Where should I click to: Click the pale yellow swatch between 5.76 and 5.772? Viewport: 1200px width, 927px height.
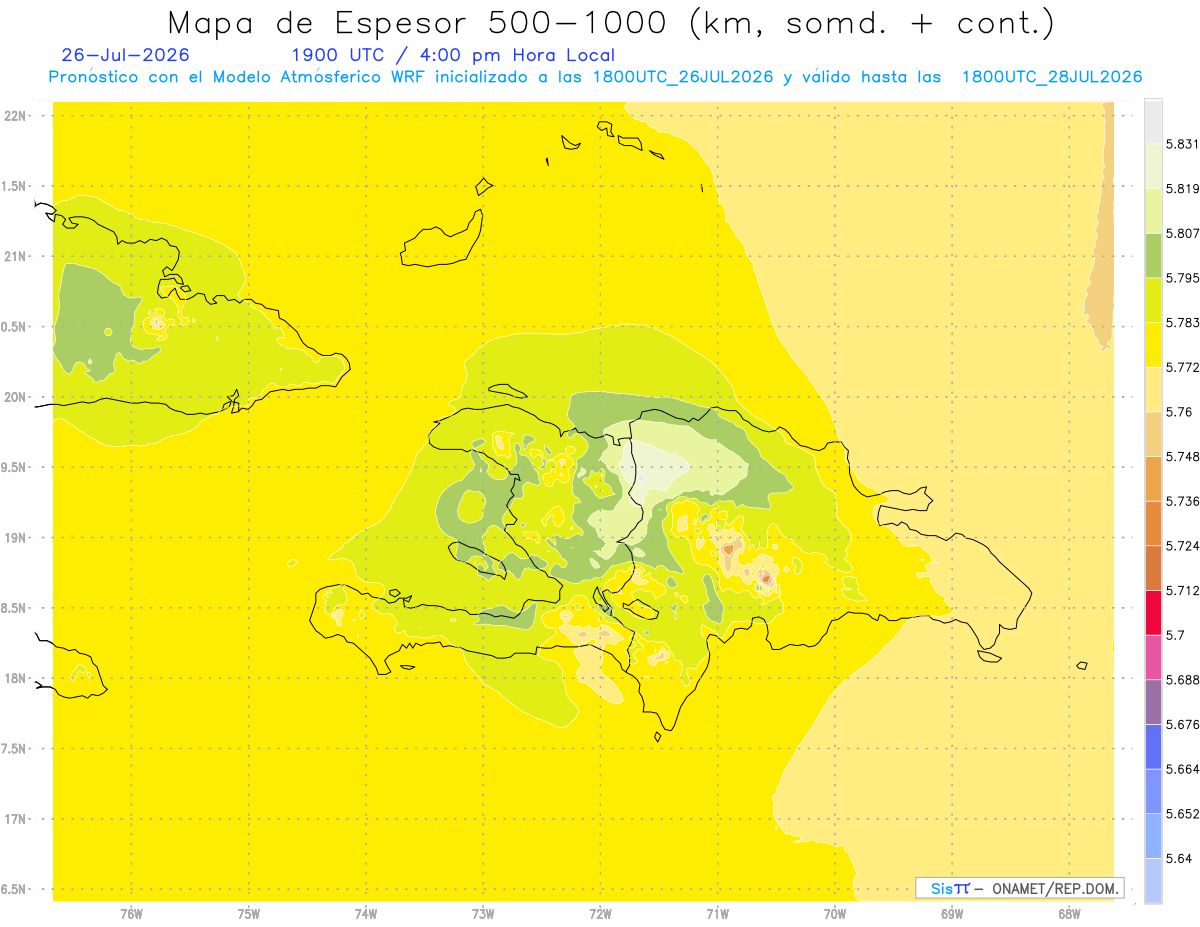click(1153, 389)
